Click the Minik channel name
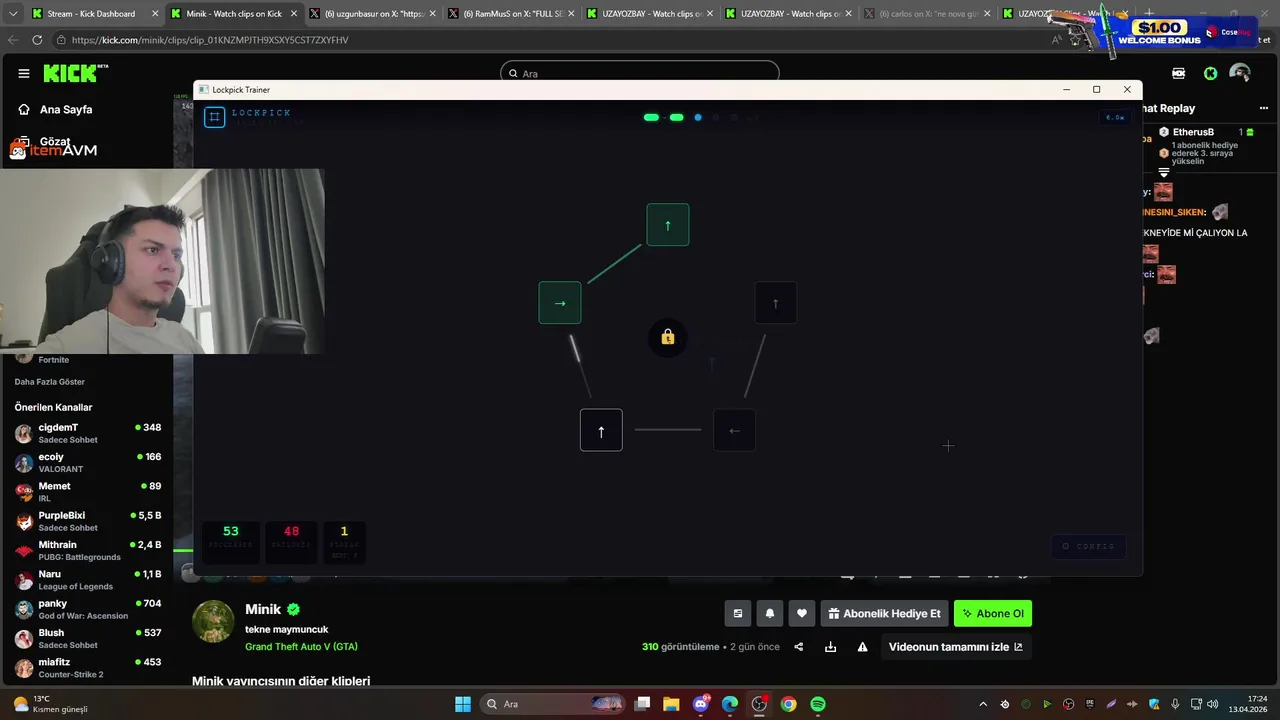Viewport: 1280px width, 720px height. tap(263, 609)
